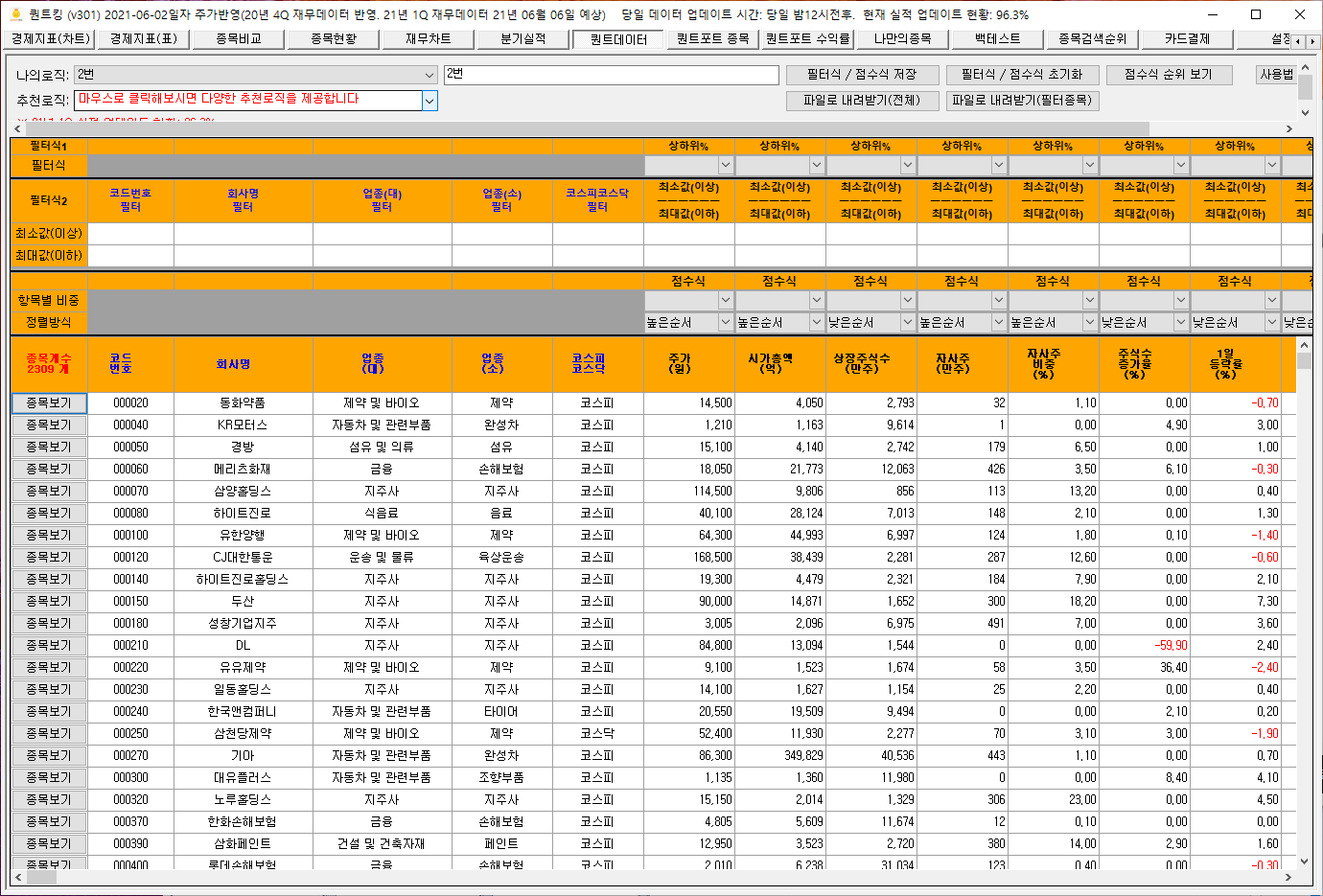The width and height of the screenshot is (1323, 896).
Task: Open the 사용법 button
Action: tap(1276, 75)
